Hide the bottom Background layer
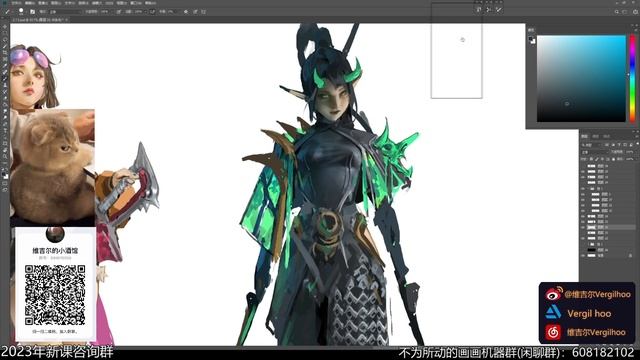 583,256
